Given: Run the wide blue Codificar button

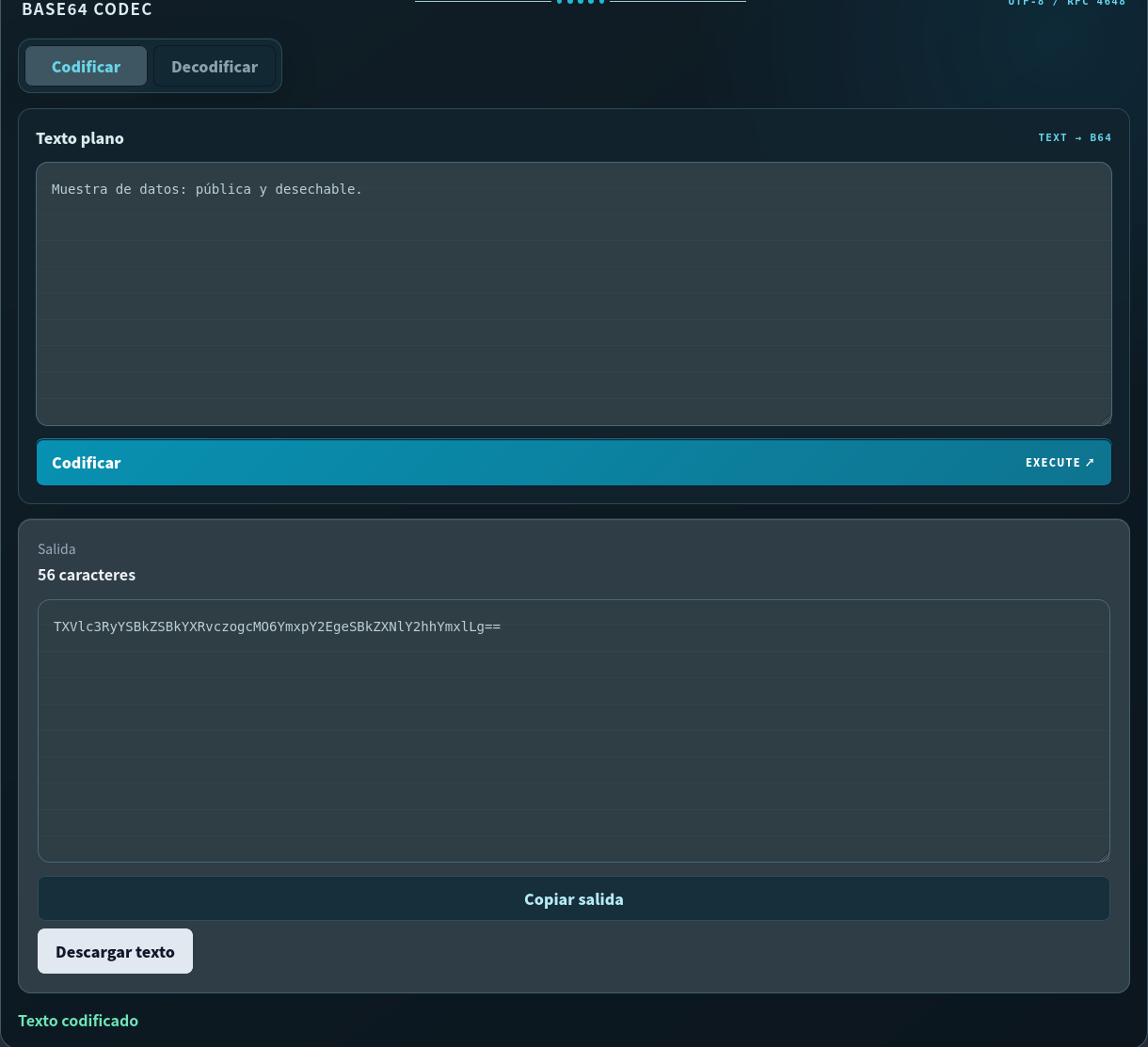Looking at the screenshot, I should [574, 463].
